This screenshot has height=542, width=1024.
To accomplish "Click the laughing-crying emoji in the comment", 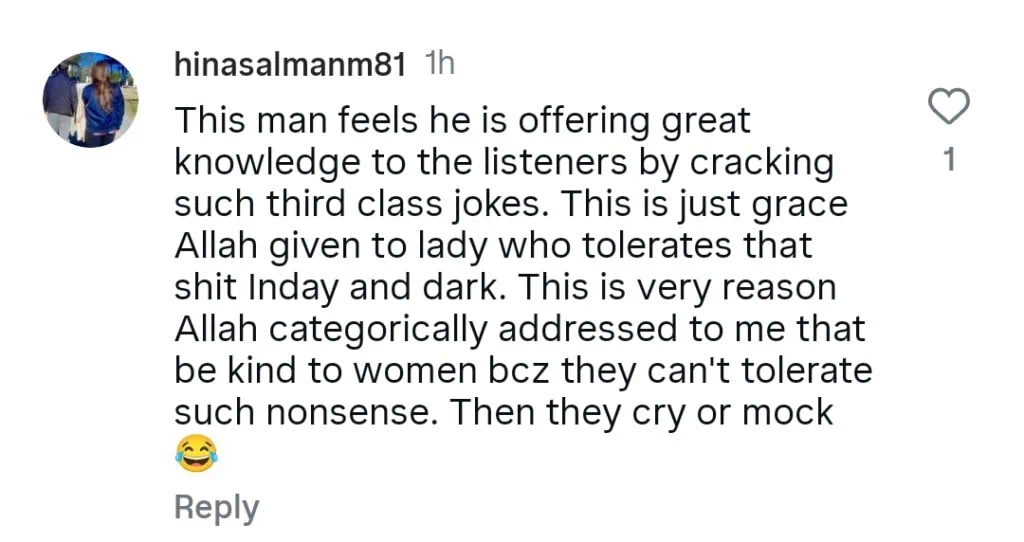I will click(x=196, y=455).
